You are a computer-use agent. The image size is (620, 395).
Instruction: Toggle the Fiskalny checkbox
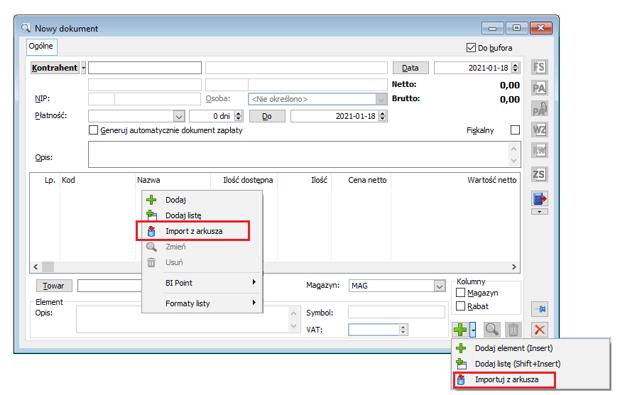(x=515, y=130)
